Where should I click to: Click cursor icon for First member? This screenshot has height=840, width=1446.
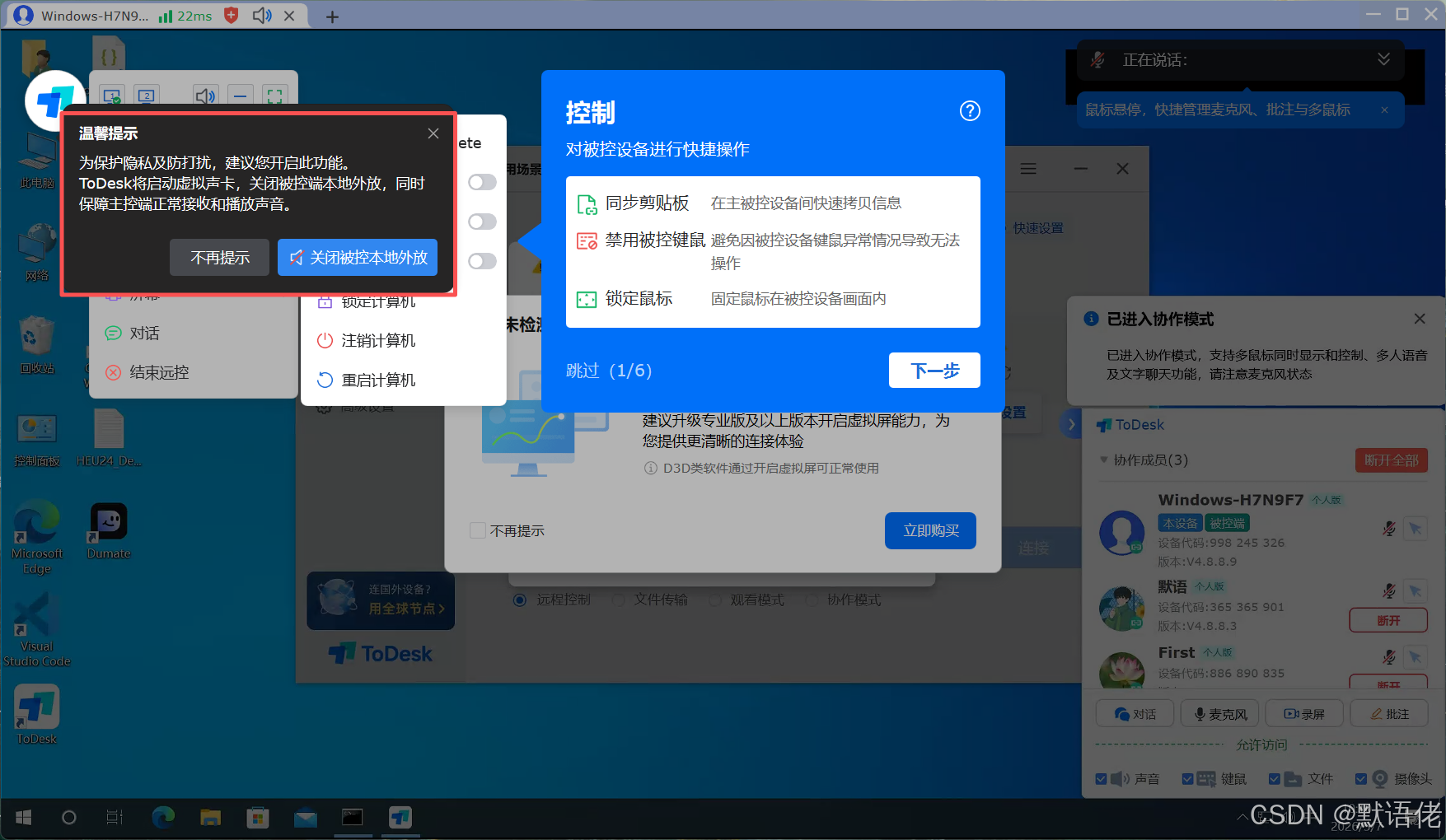point(1416,656)
